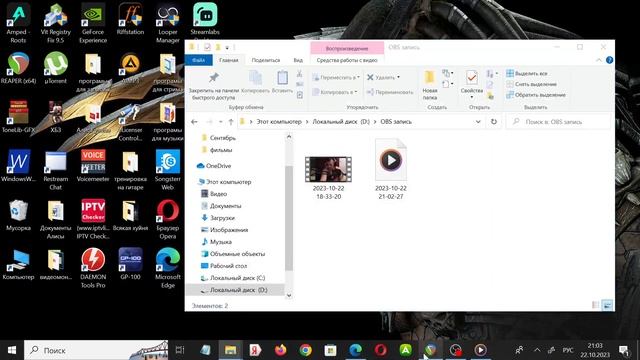Image resolution: width=640 pixels, height=360 pixels.
Task: Go up one folder level with up arrow
Action: tap(231, 122)
